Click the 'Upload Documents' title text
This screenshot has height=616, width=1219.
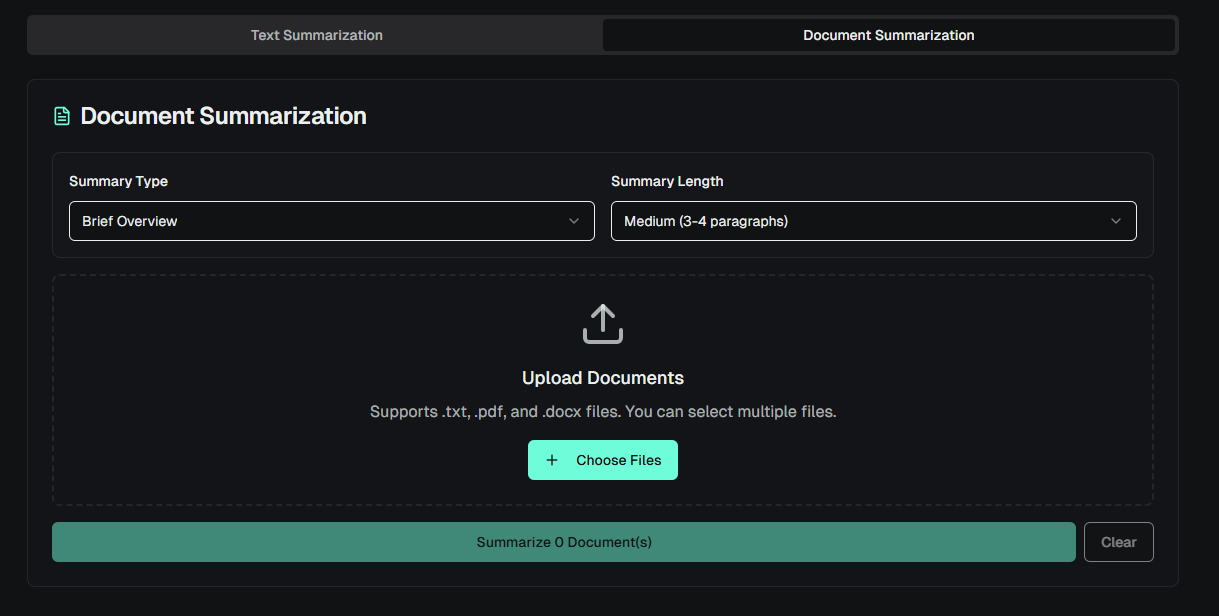(x=602, y=378)
